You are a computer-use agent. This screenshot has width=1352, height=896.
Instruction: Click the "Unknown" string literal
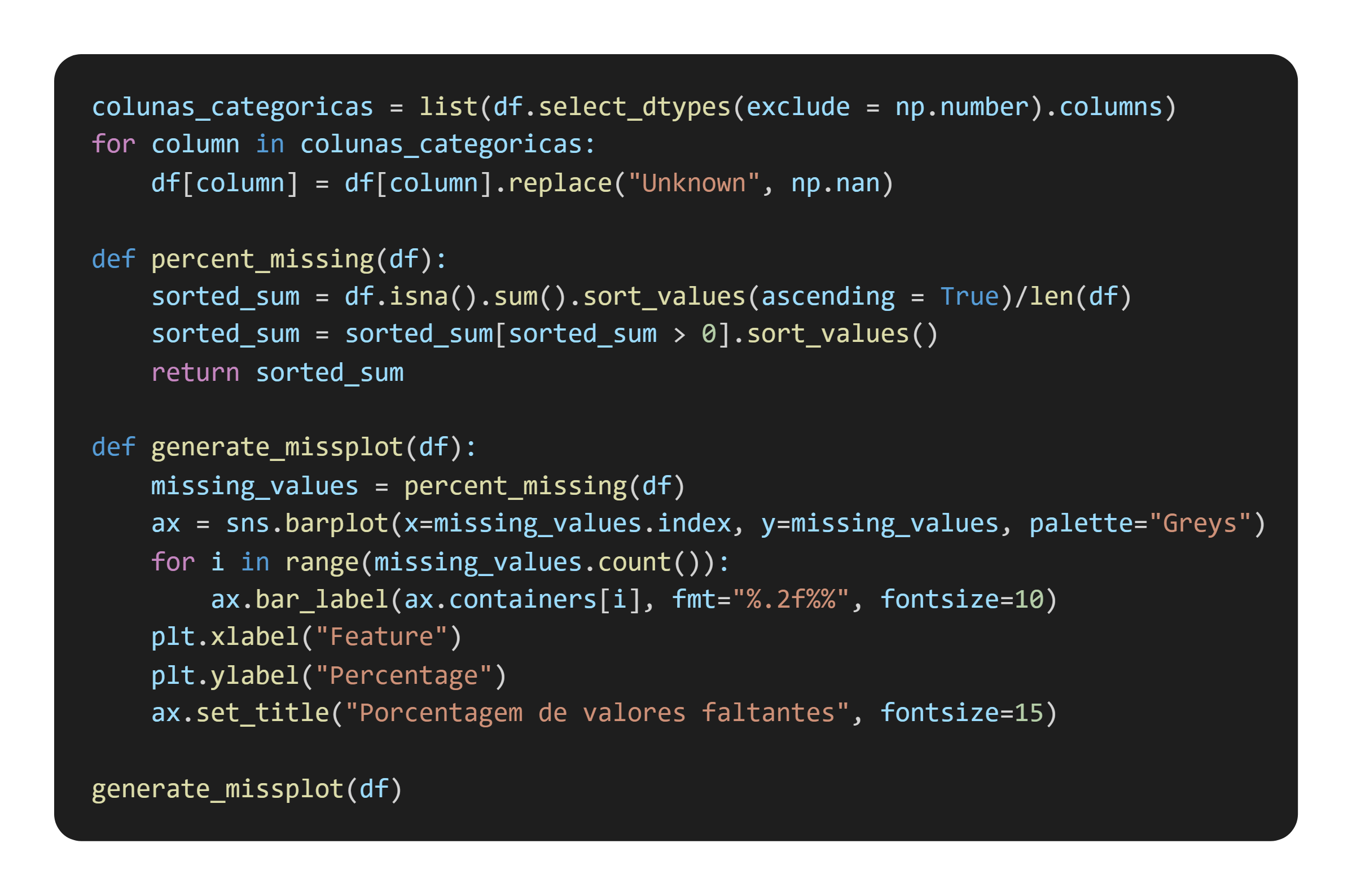tap(693, 183)
